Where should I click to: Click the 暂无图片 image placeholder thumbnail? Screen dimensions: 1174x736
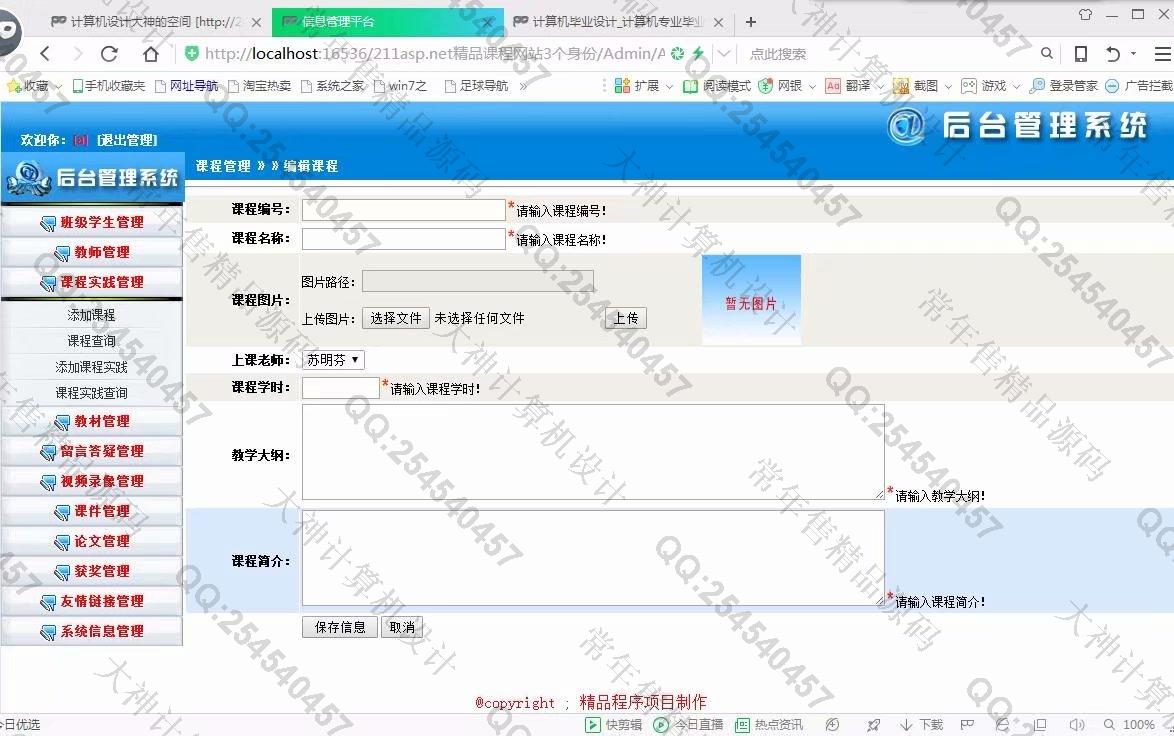pyautogui.click(x=751, y=300)
